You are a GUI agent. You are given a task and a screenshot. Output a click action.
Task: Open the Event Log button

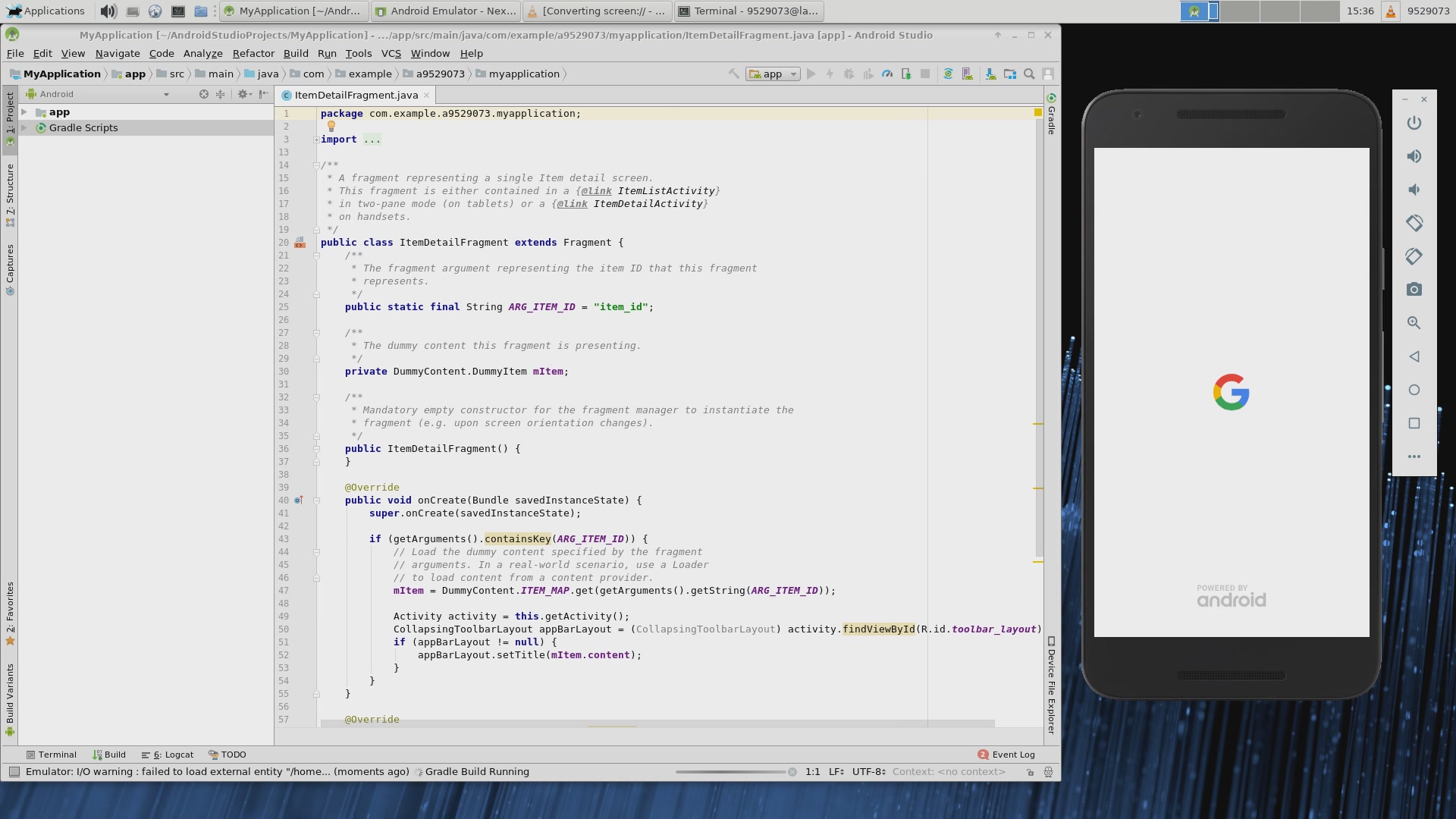pos(1006,755)
